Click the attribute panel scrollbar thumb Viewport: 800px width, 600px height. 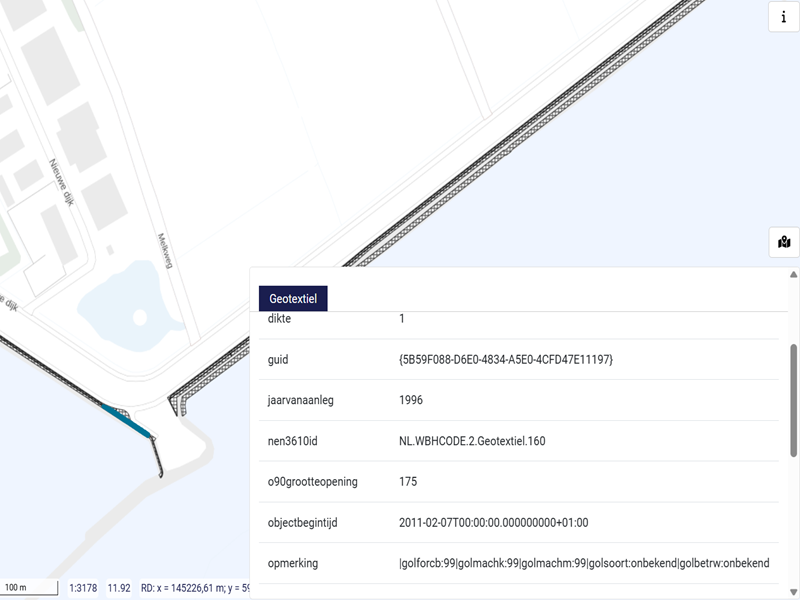(793, 400)
